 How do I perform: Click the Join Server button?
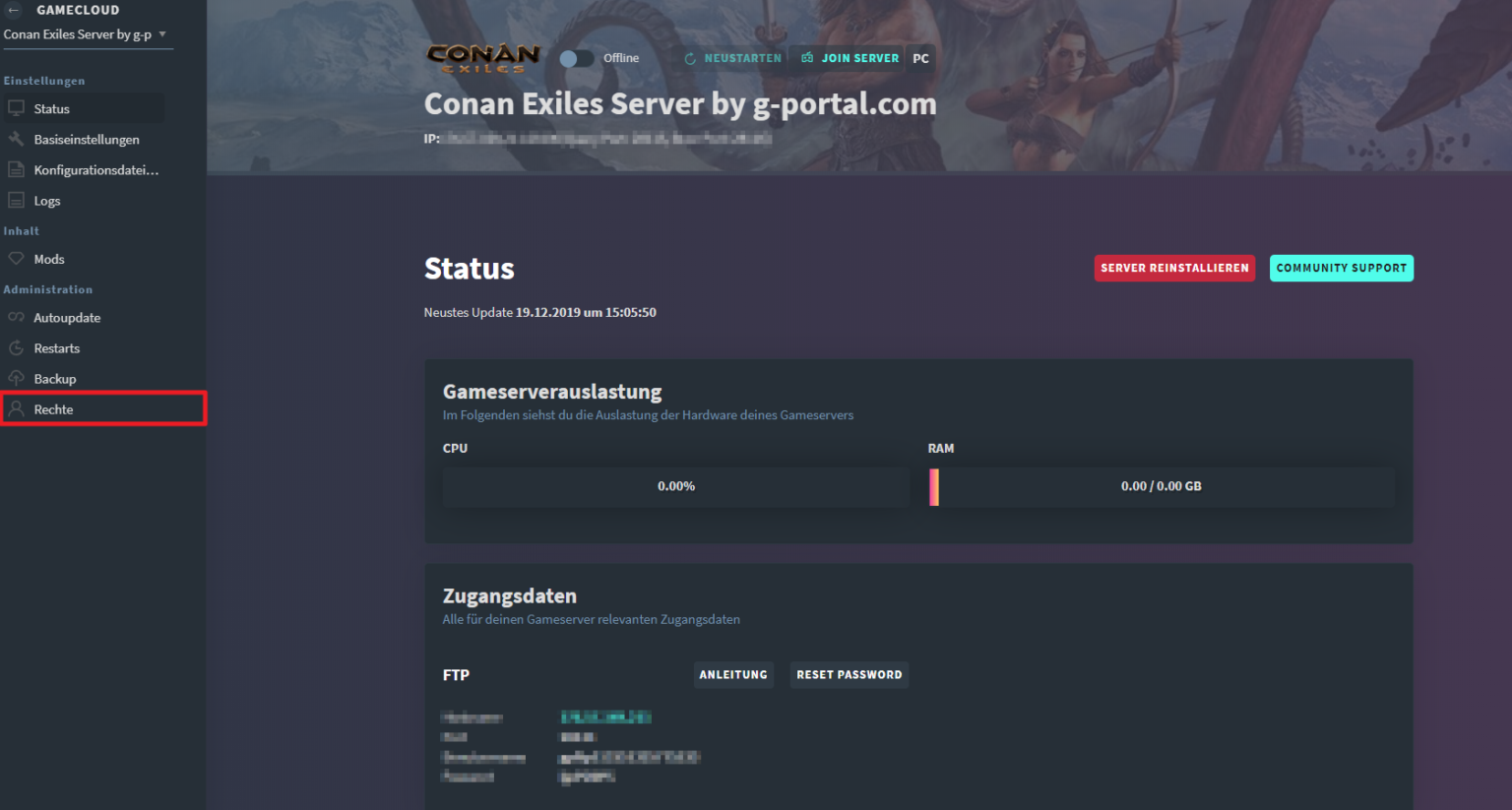tap(850, 58)
